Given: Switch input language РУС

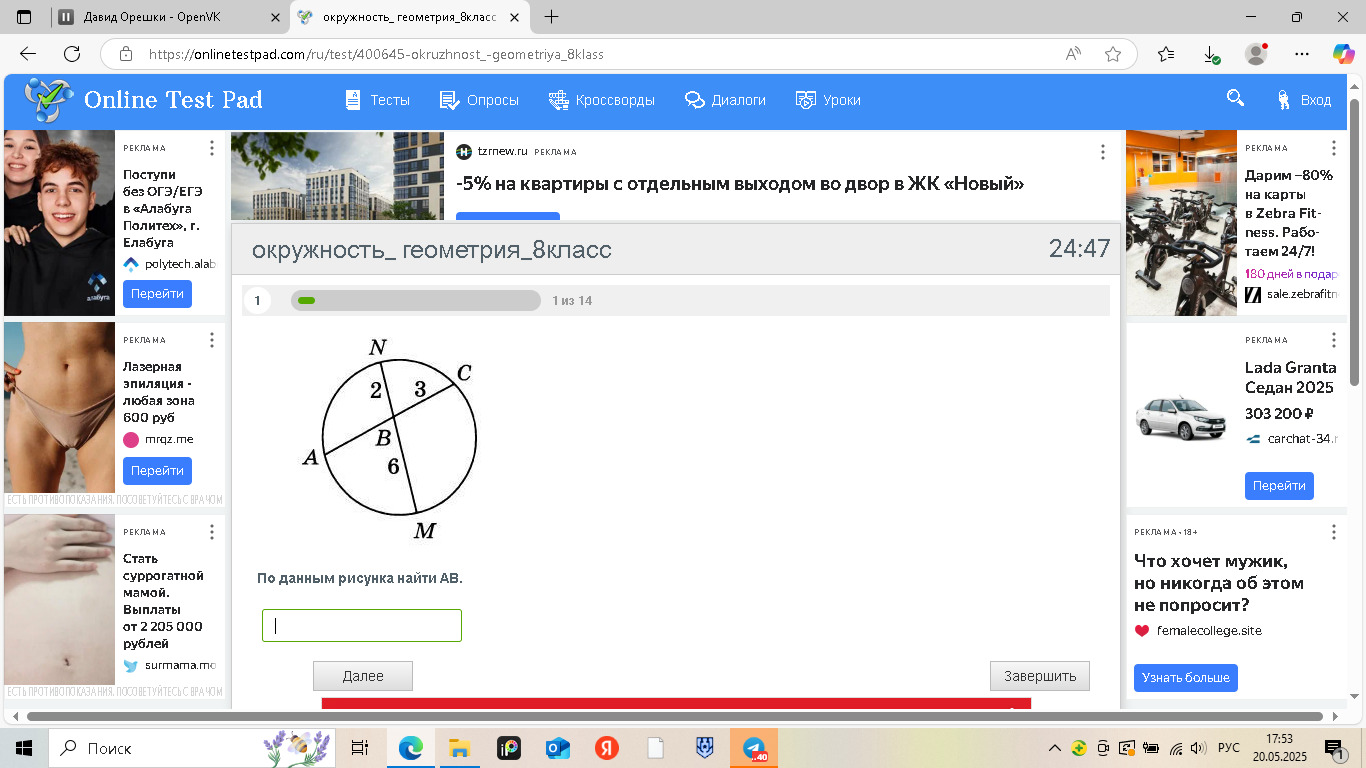Looking at the screenshot, I should coord(1228,748).
